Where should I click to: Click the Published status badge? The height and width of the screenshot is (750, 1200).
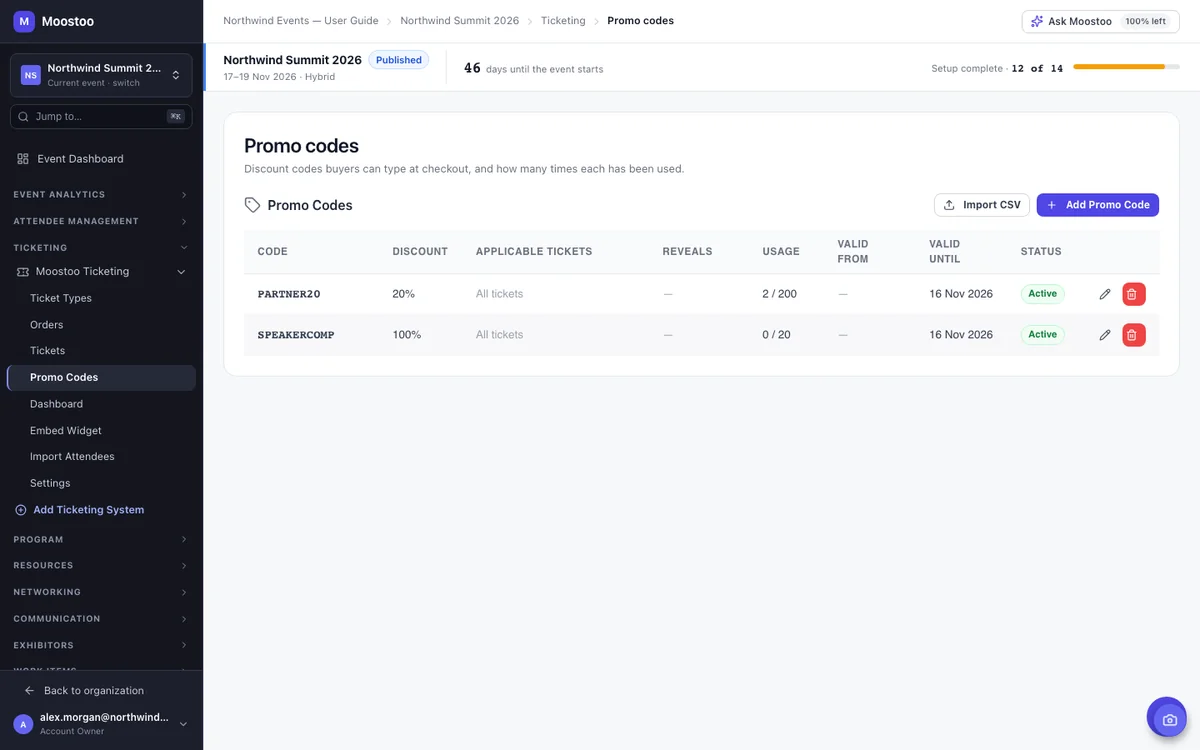tap(399, 60)
